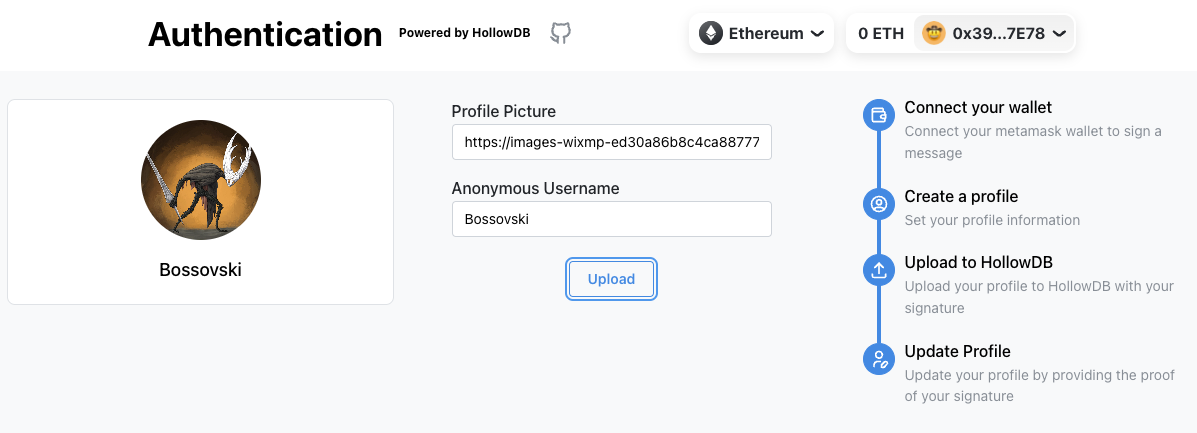The image size is (1197, 433).
Task: Click the Upload to HollowDB step icon
Action: [878, 269]
